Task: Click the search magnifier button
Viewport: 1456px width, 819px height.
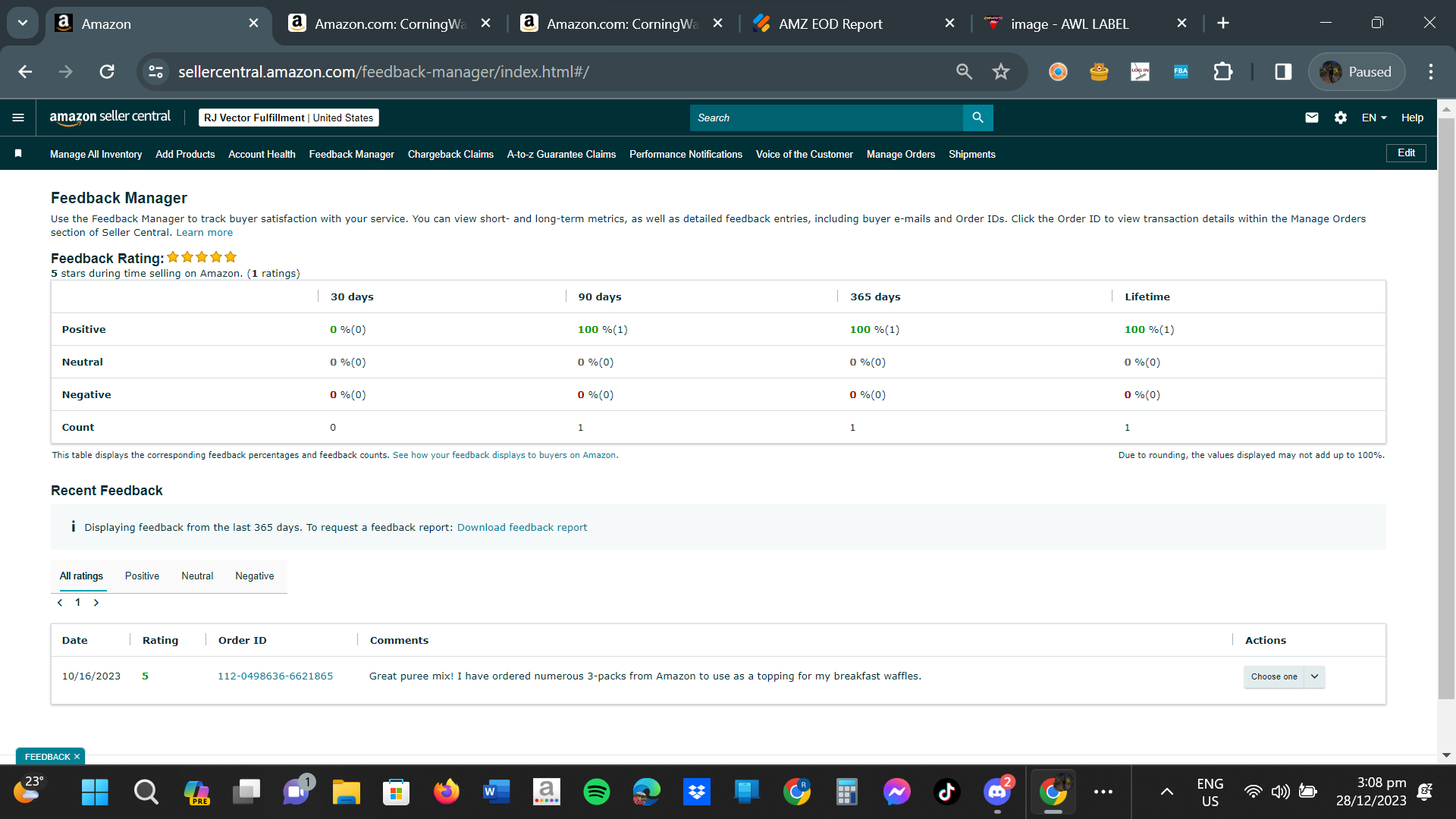Action: point(977,118)
